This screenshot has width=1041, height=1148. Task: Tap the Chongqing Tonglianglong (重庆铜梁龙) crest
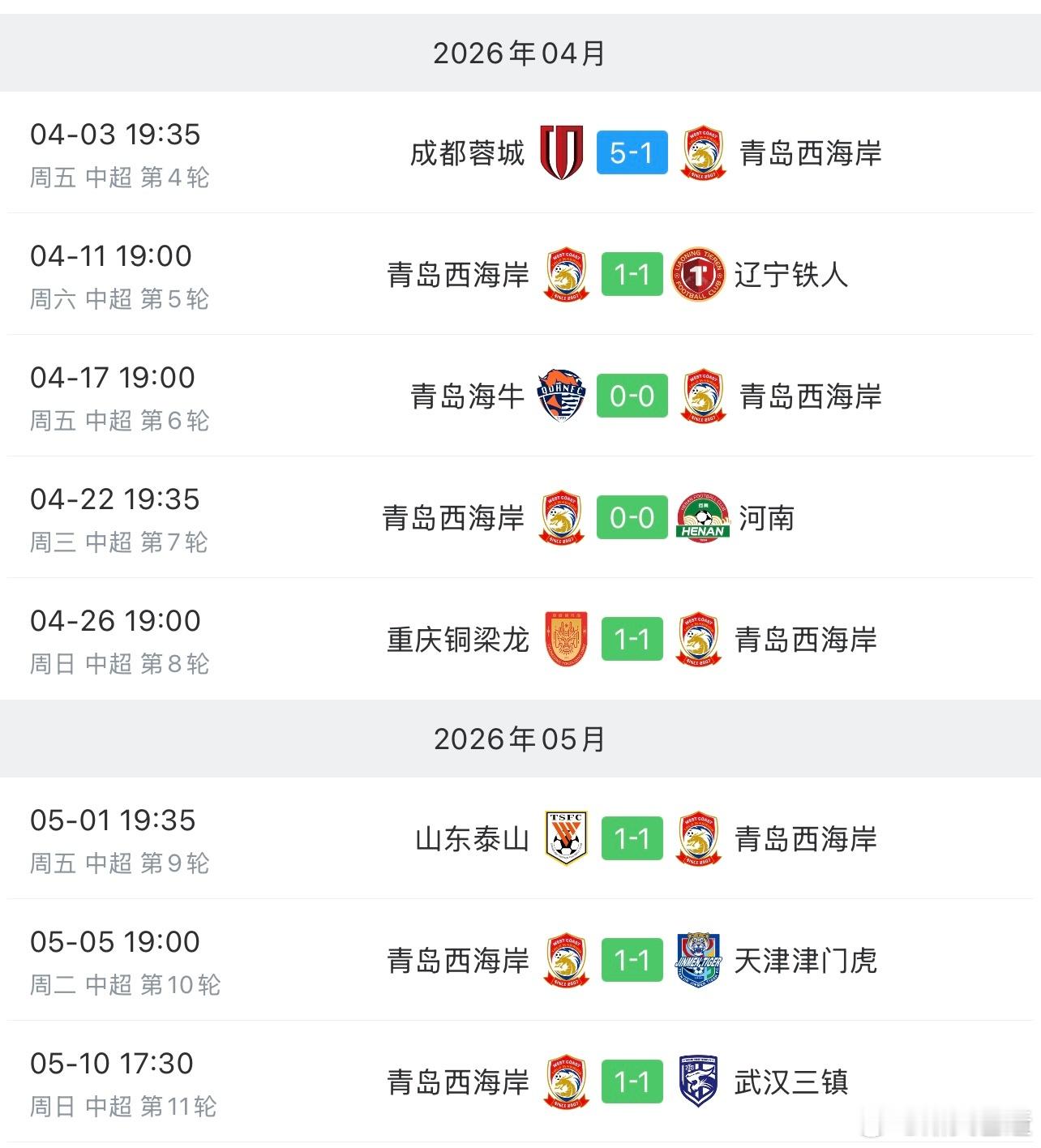[x=567, y=639]
